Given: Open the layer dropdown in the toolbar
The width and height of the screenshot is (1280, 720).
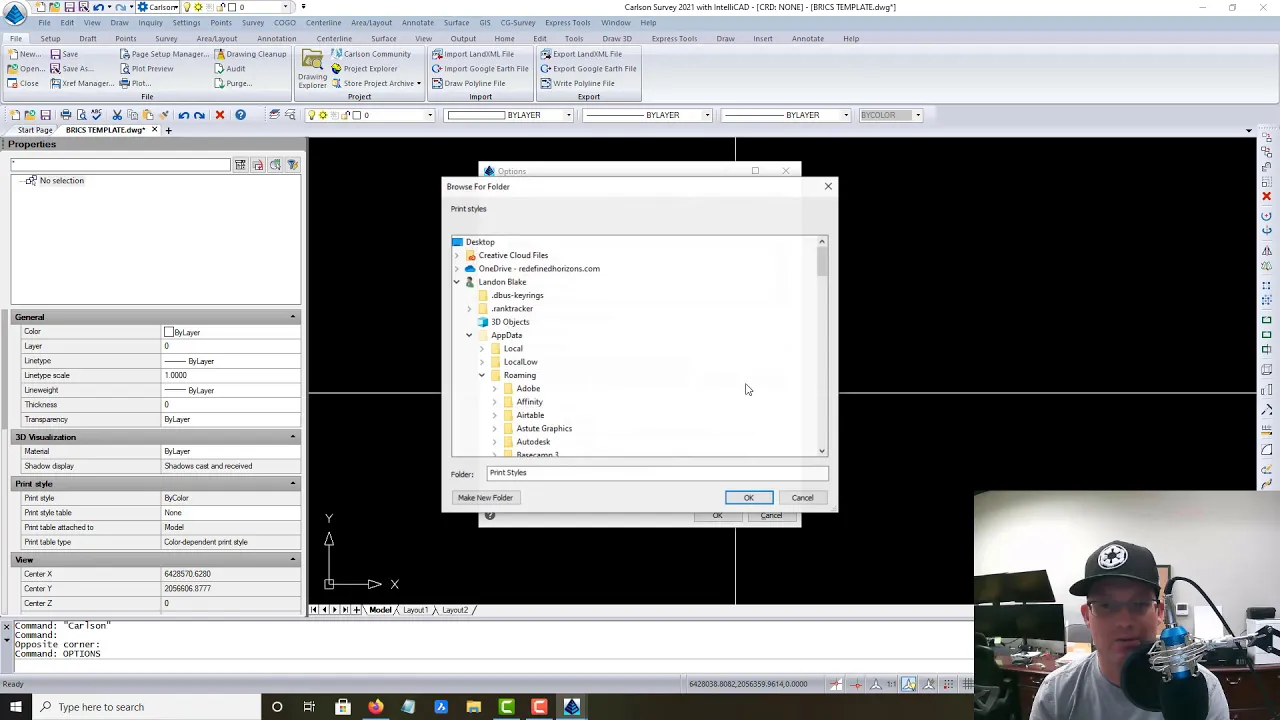Looking at the screenshot, I should point(430,115).
